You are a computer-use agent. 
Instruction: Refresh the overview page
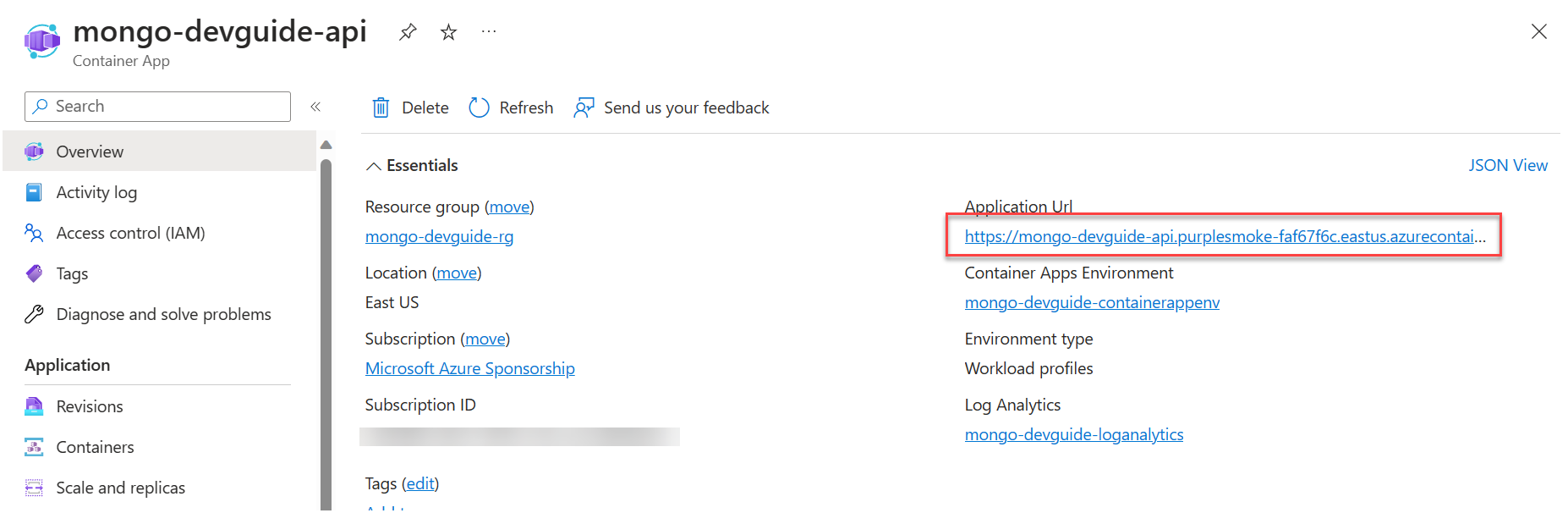pyautogui.click(x=511, y=108)
